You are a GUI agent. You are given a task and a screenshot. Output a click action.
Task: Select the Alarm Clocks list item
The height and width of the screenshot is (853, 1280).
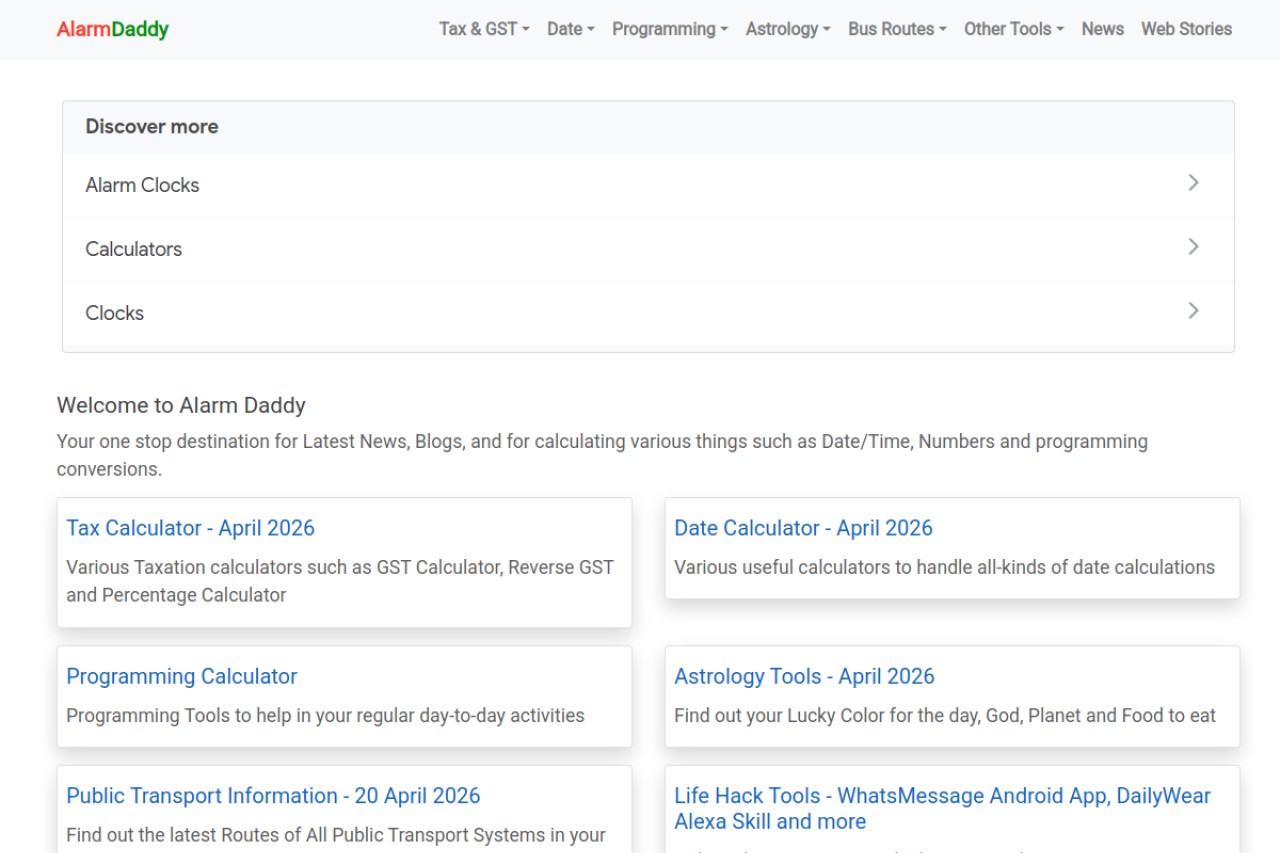(142, 185)
